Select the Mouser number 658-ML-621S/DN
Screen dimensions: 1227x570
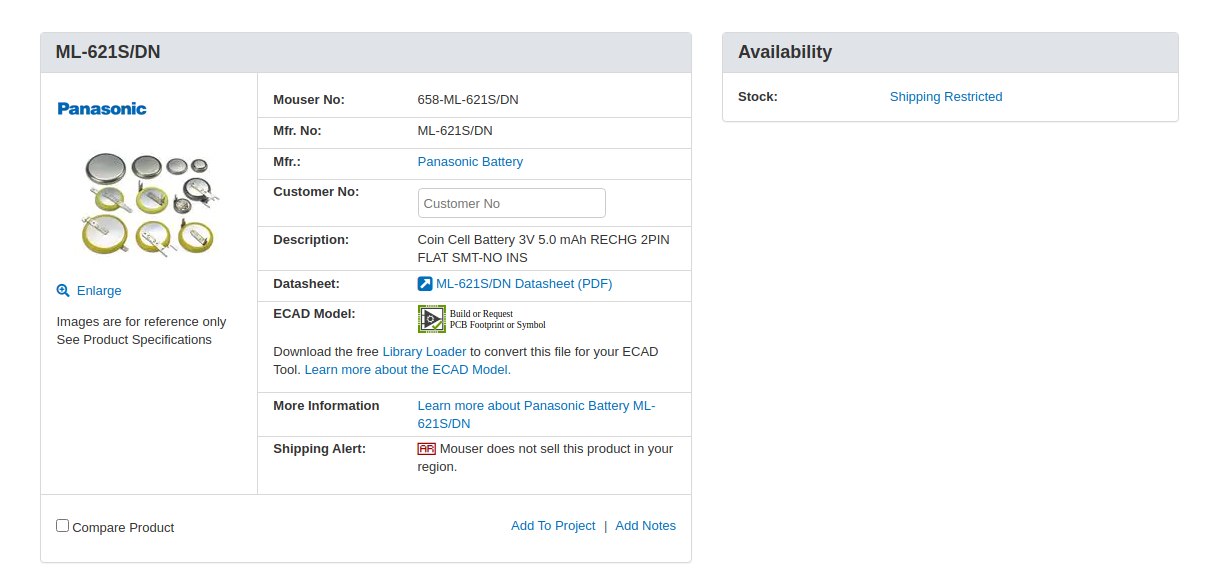point(468,100)
